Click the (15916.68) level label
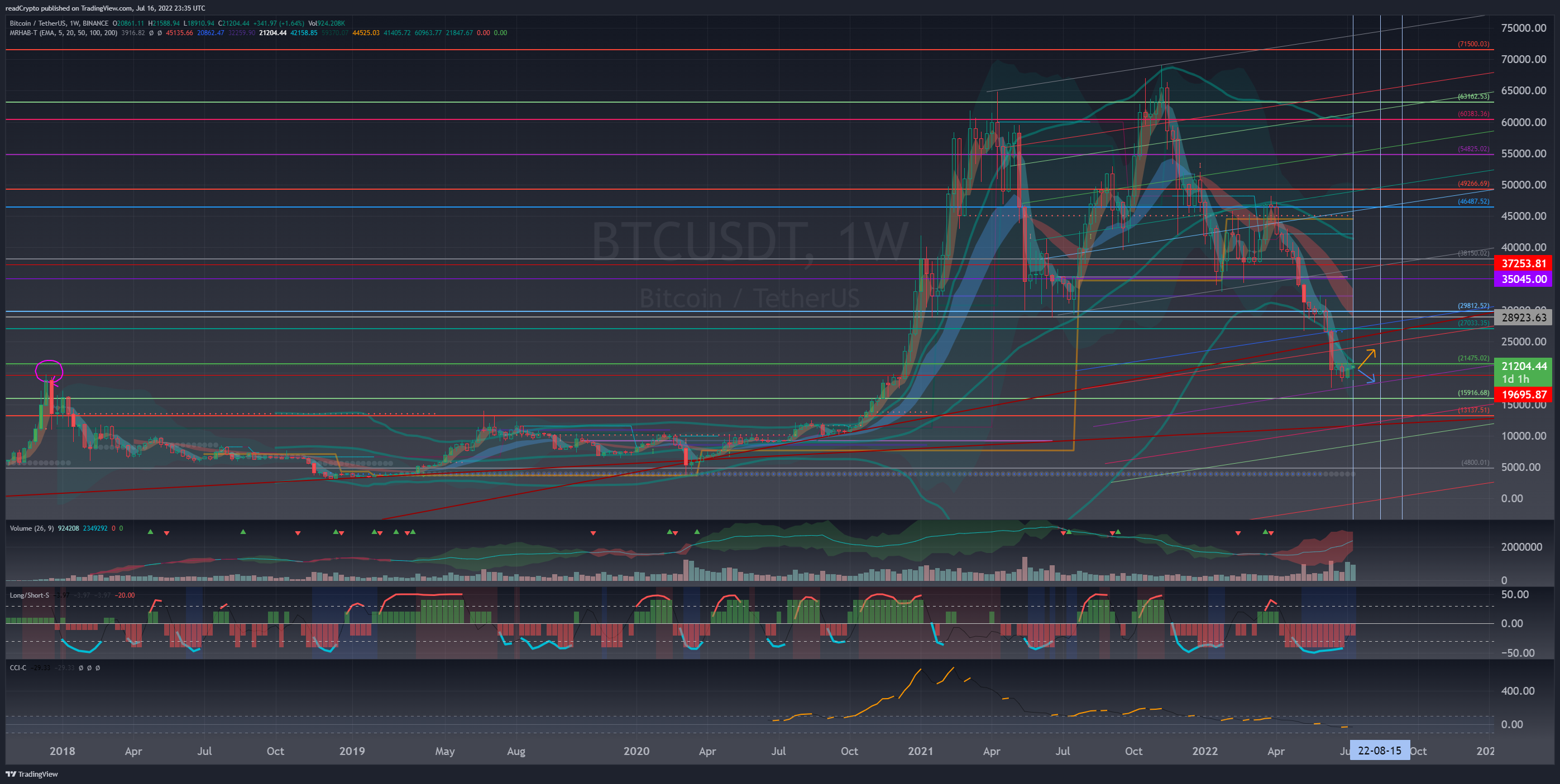1560x784 pixels. (1473, 393)
